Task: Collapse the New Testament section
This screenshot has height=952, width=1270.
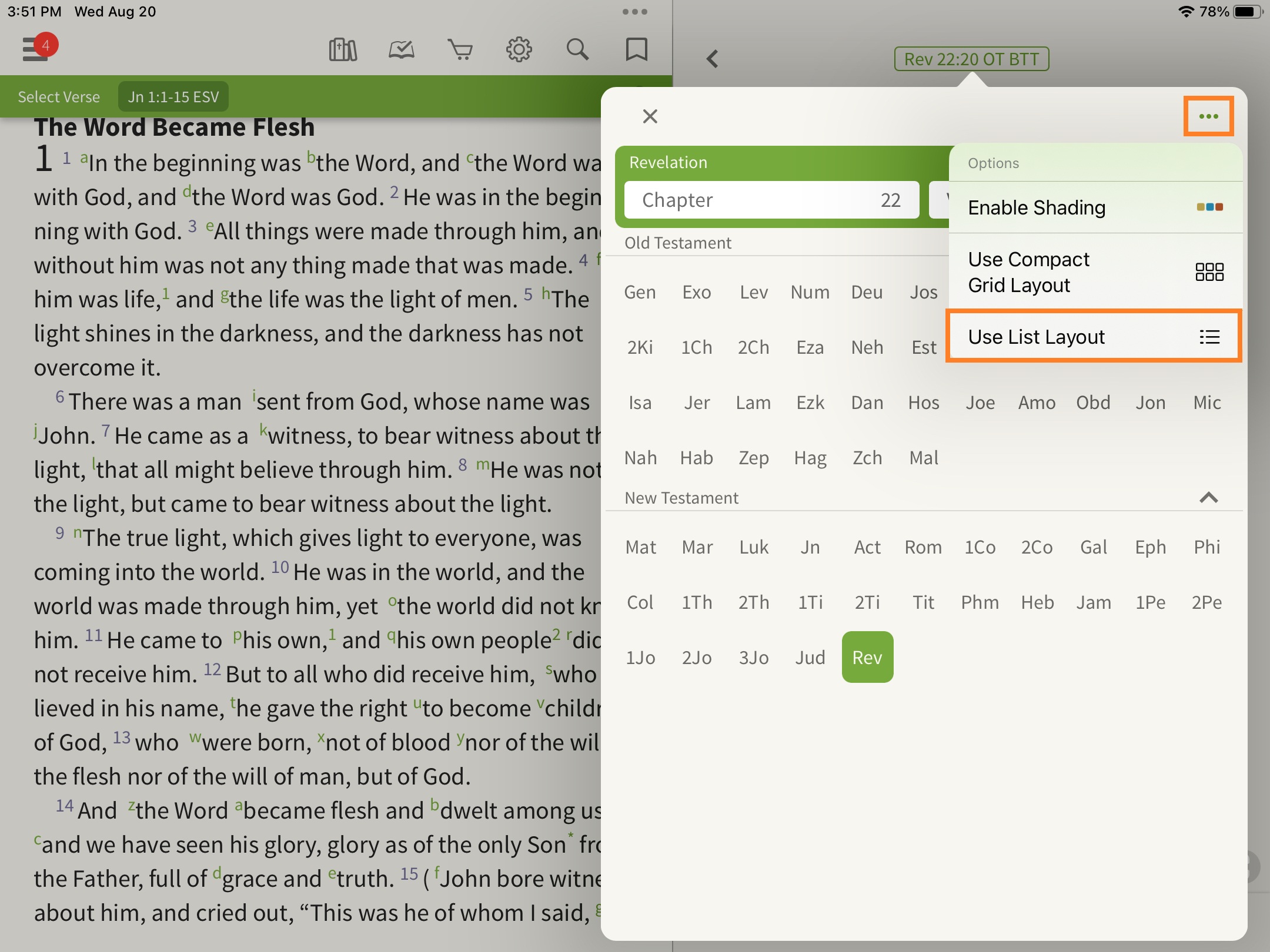Action: (1208, 498)
